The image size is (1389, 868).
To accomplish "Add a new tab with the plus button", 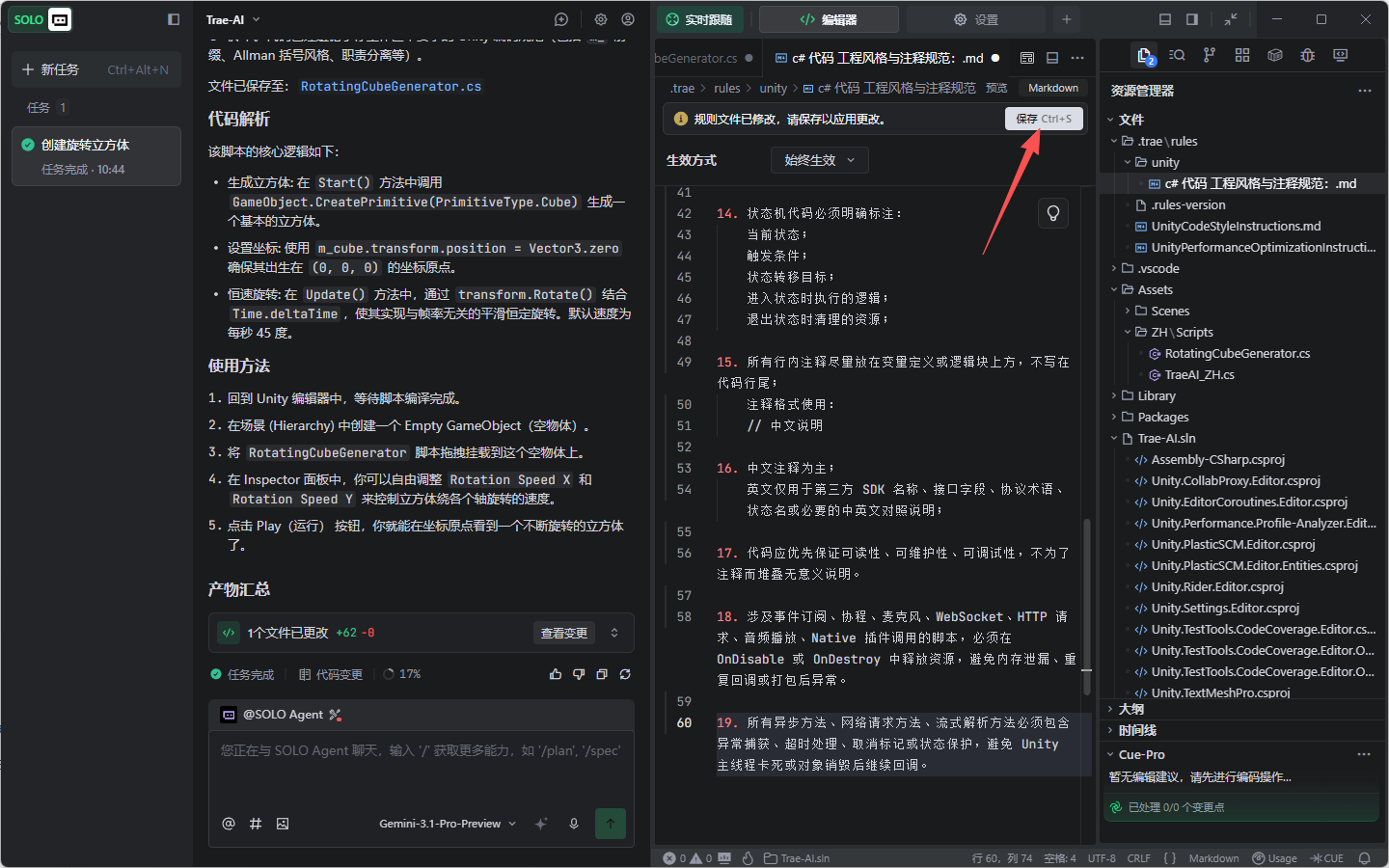I will pyautogui.click(x=1067, y=19).
